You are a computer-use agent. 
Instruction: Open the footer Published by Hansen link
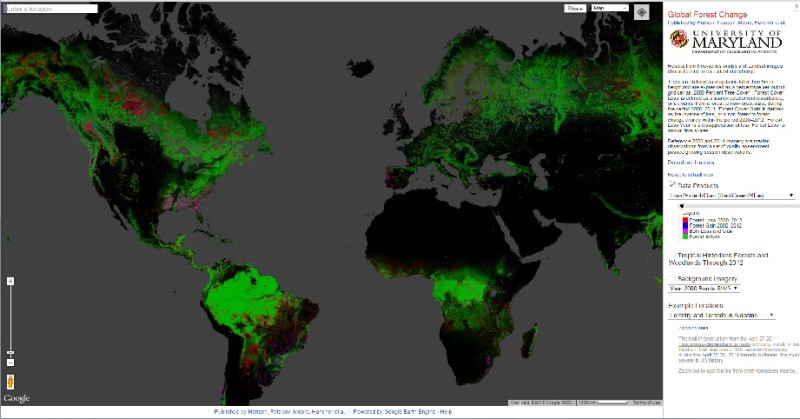click(280, 411)
